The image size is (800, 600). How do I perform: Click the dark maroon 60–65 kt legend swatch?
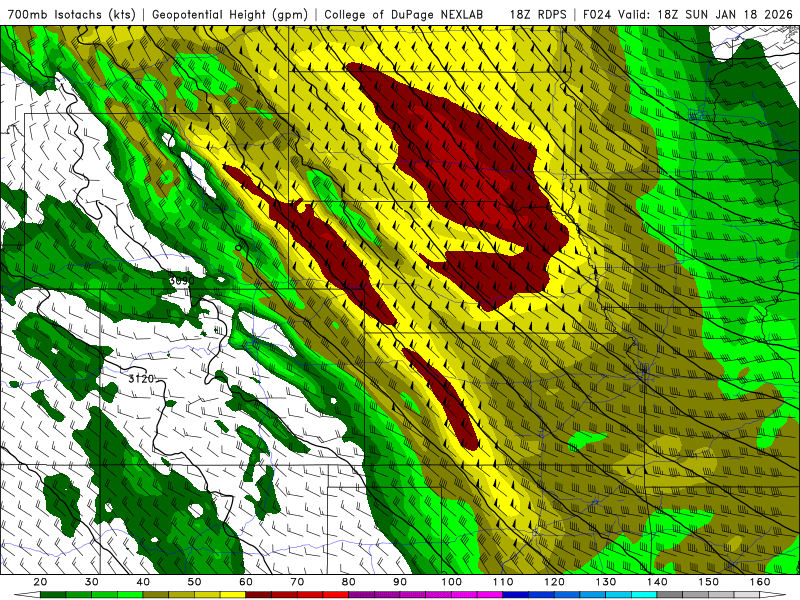[x=259, y=595]
